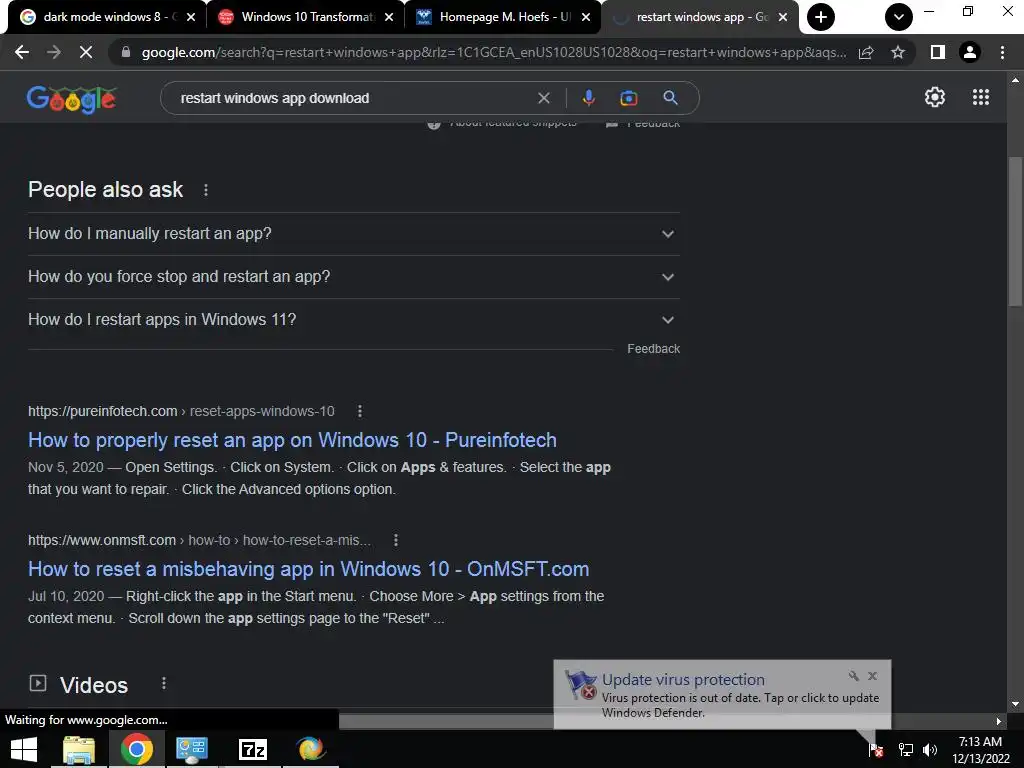The image size is (1024, 768).
Task: Share this page via address bar icon
Action: click(866, 52)
